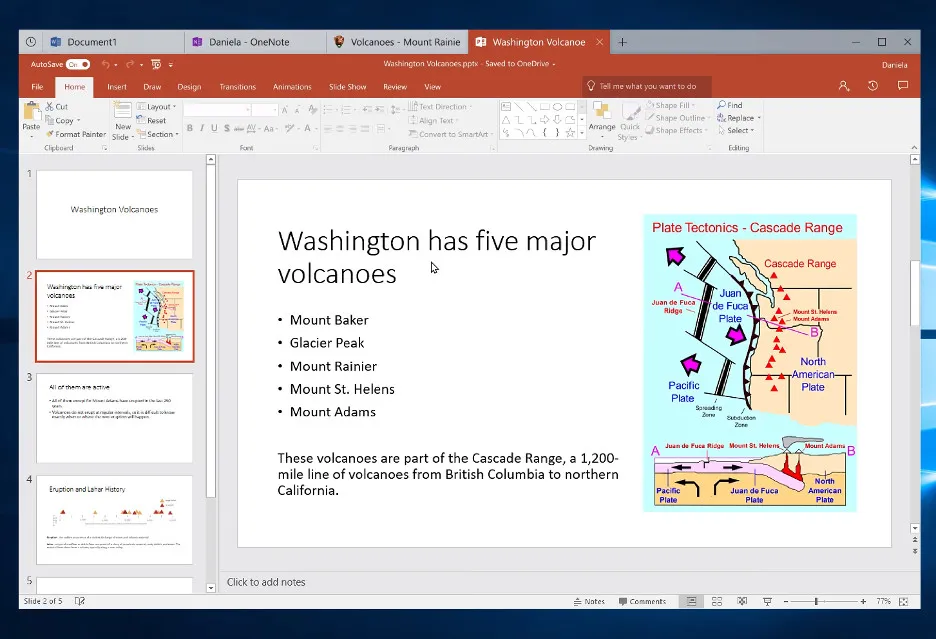Go to the Animations ribbon tab
Screen dimensions: 936x639
pyautogui.click(x=292, y=87)
